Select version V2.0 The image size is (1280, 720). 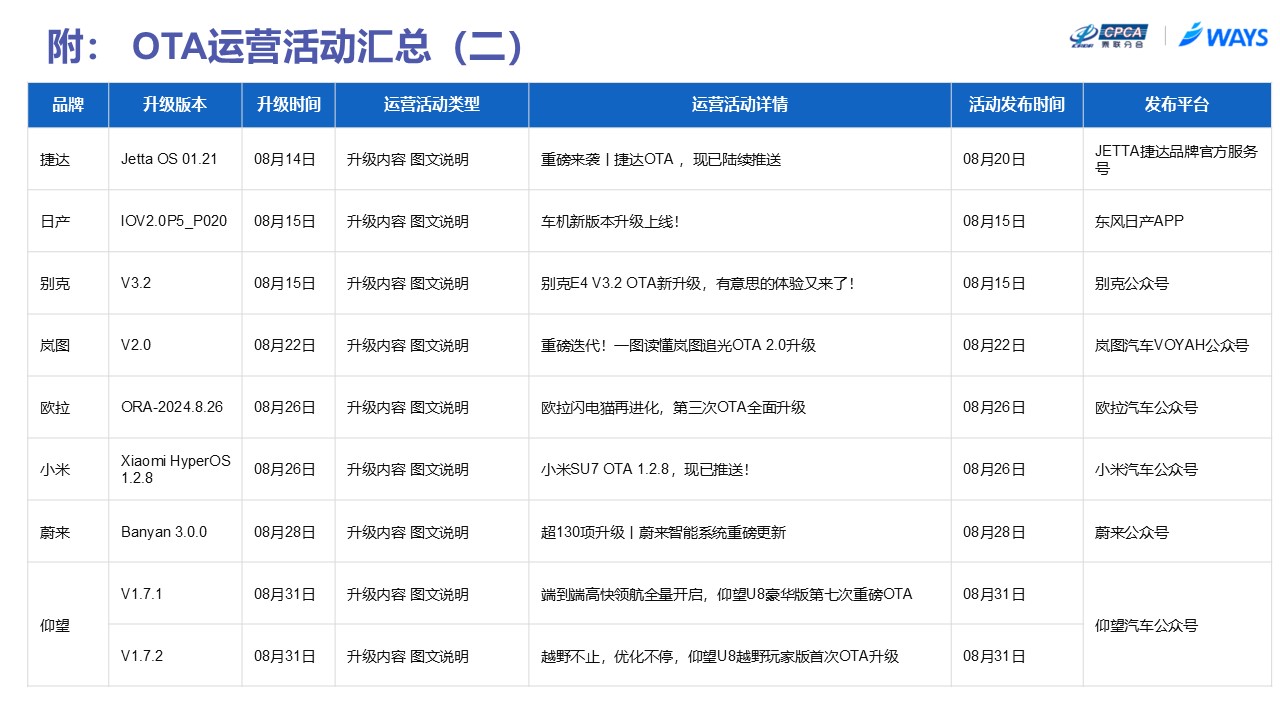coord(136,345)
